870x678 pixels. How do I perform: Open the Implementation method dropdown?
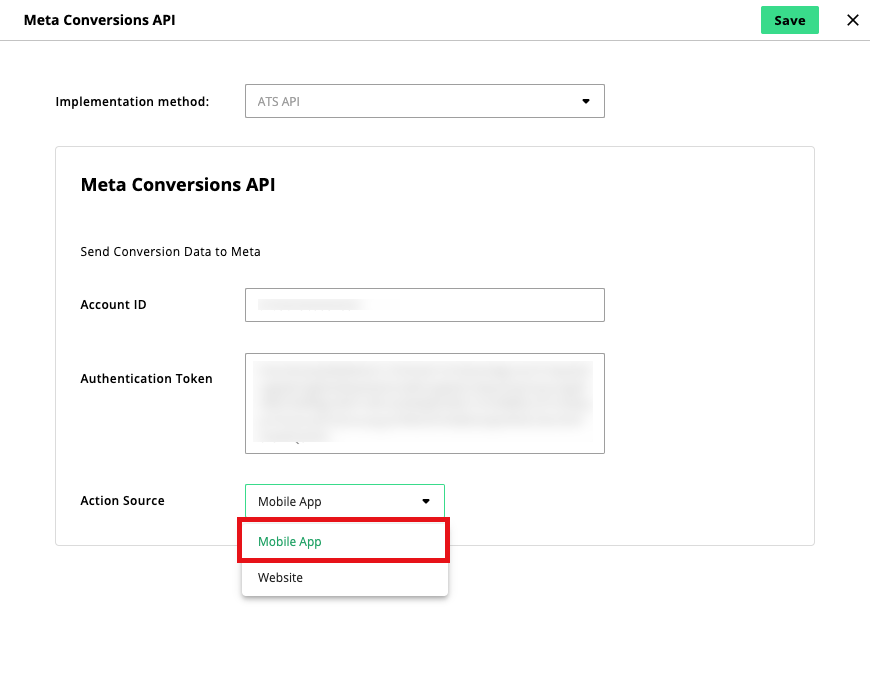coord(424,101)
